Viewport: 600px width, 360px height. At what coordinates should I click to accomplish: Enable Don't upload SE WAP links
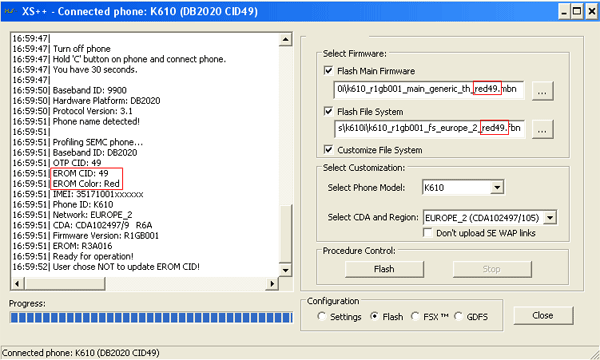(x=428, y=233)
